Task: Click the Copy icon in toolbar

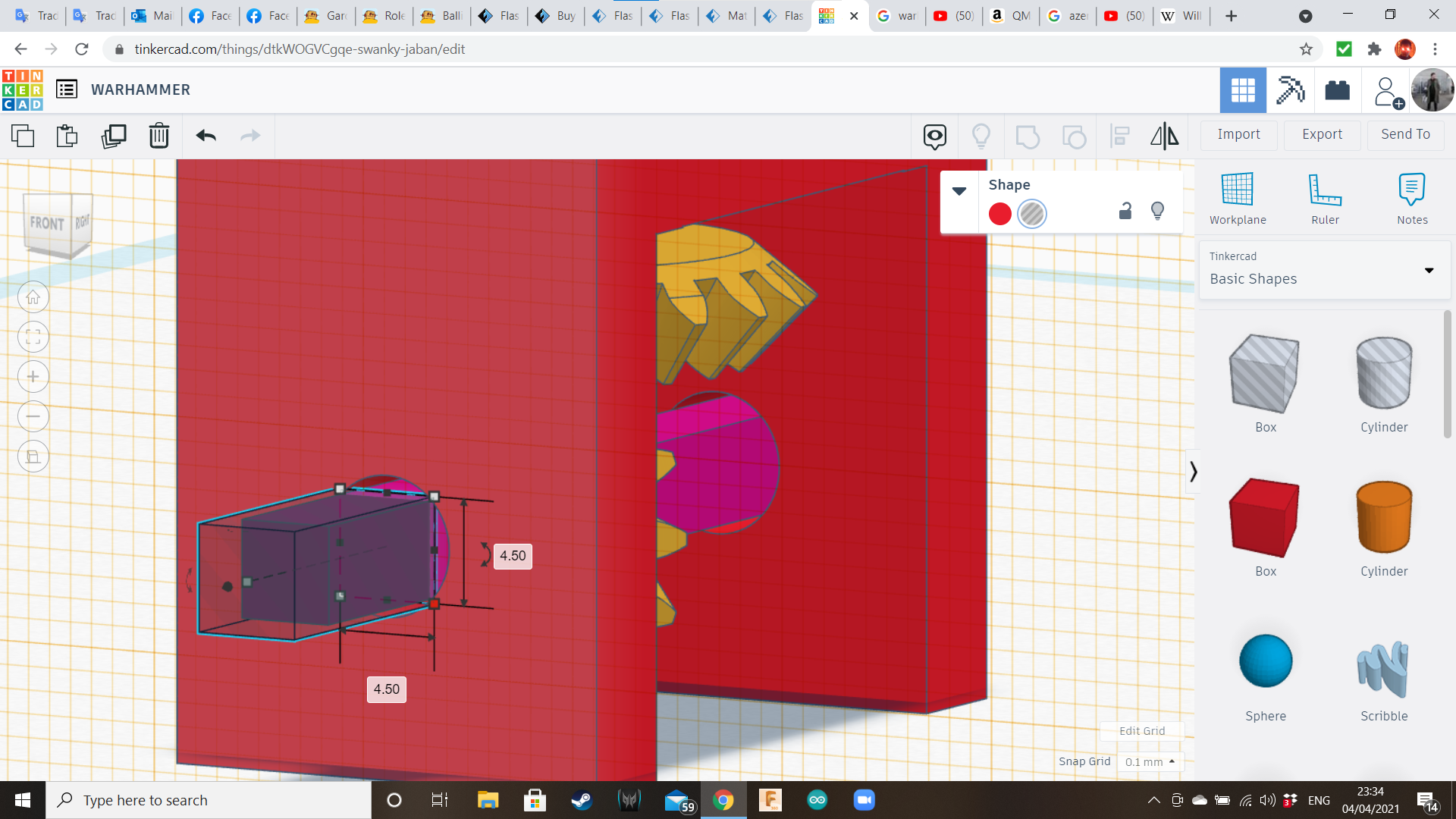Action: (23, 136)
